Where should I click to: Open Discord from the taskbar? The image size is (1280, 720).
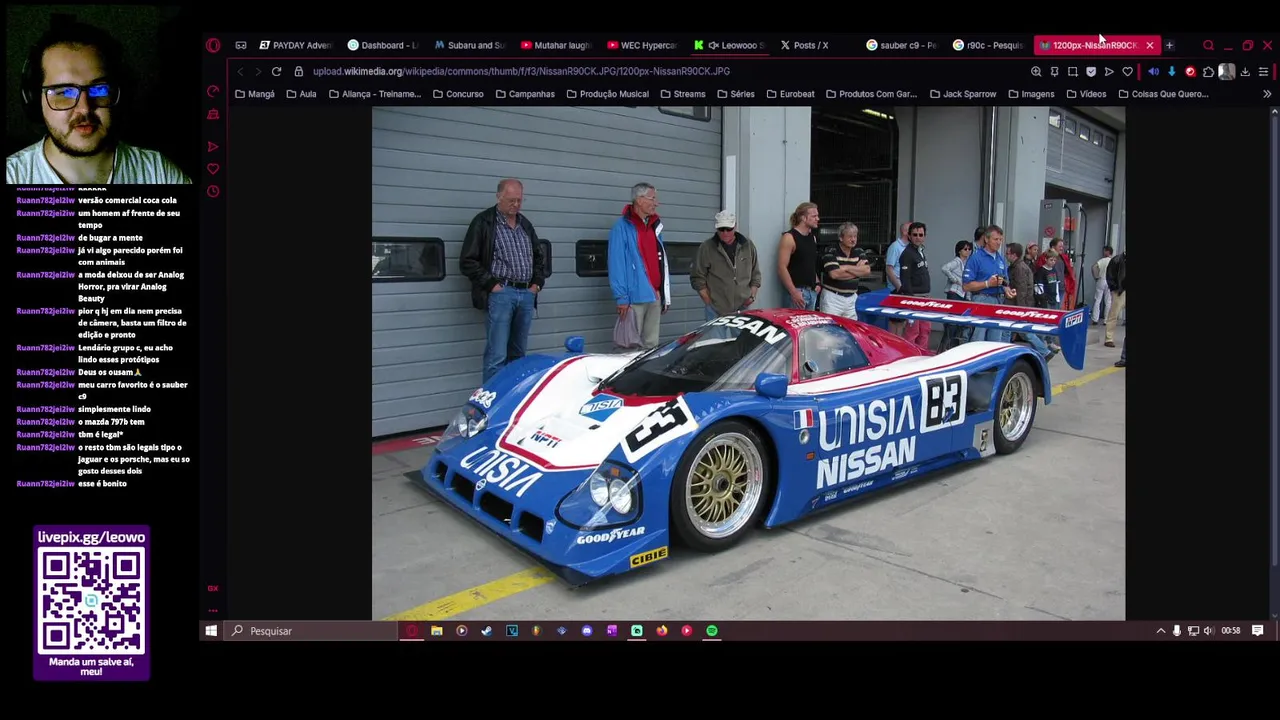(586, 631)
